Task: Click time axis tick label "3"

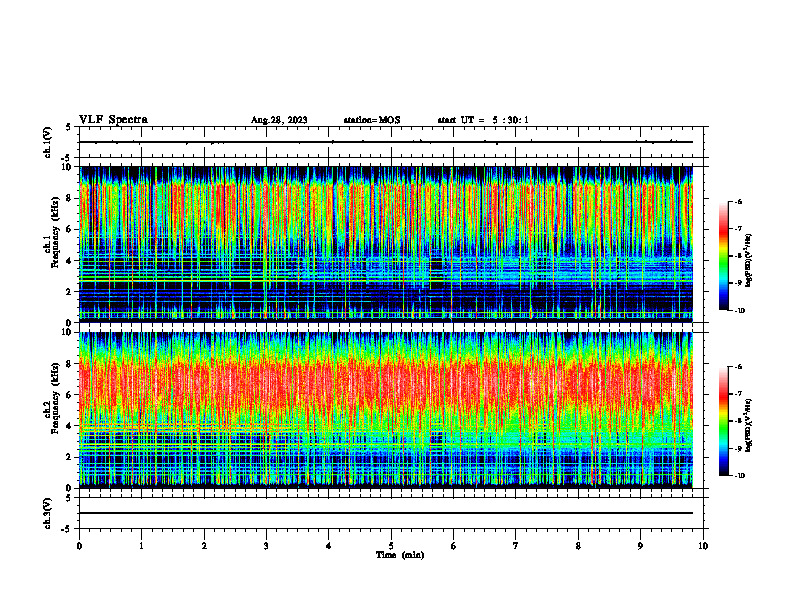Action: (266, 546)
